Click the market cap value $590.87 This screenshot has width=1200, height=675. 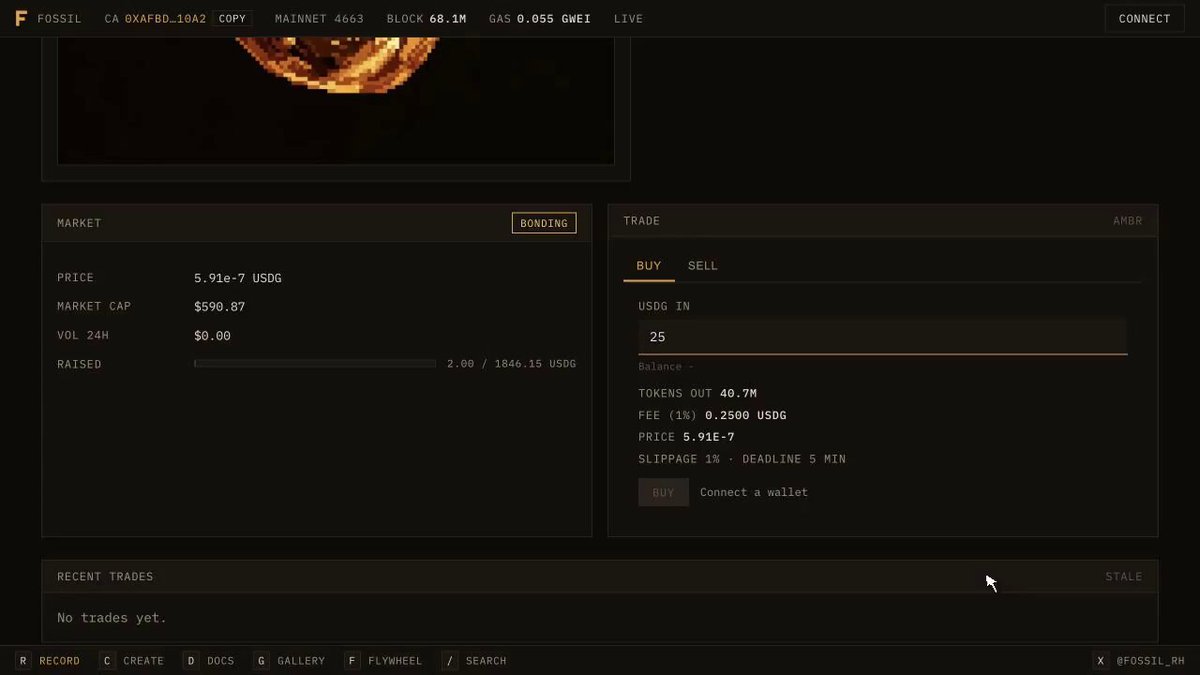[220, 307]
